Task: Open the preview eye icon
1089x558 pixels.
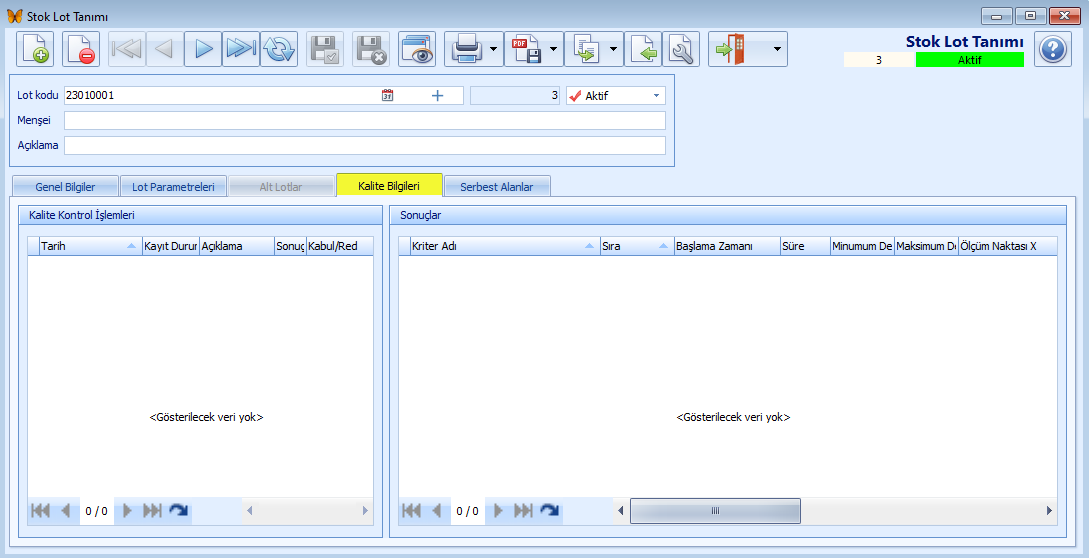Action: pyautogui.click(x=417, y=49)
